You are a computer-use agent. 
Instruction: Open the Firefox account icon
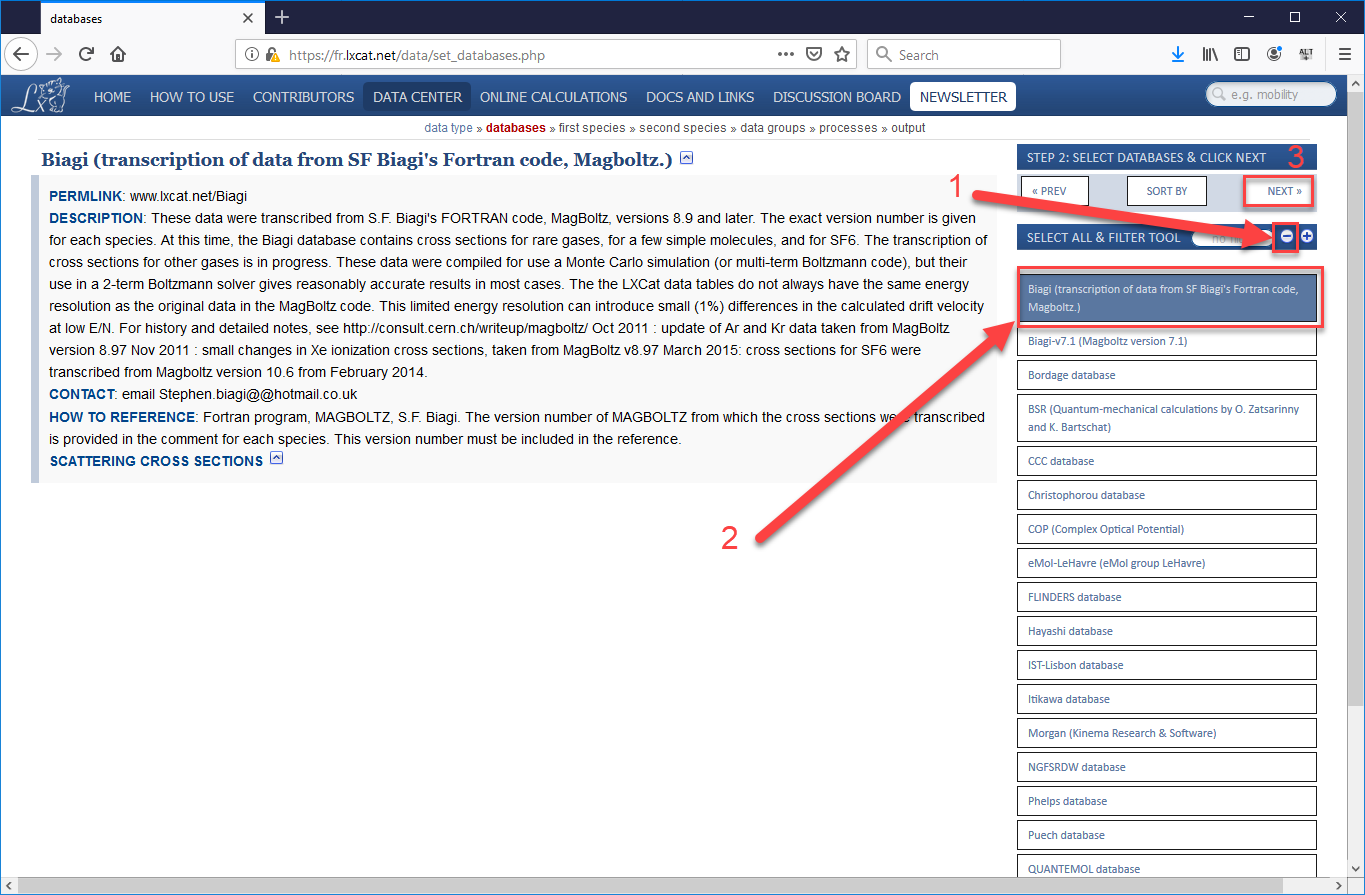(x=1273, y=54)
